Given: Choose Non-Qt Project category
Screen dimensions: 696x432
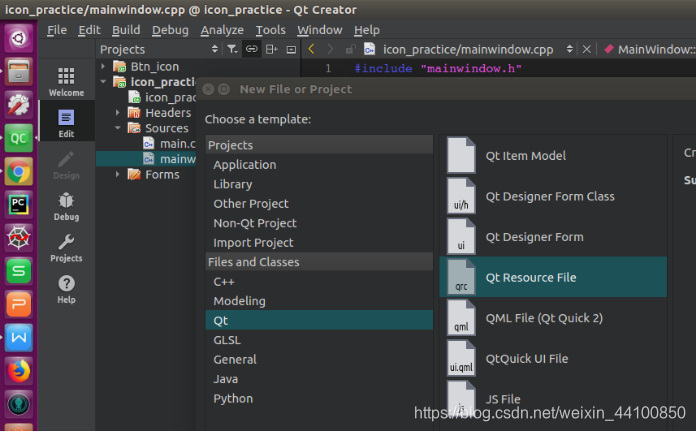Looking at the screenshot, I should pyautogui.click(x=319, y=223).
